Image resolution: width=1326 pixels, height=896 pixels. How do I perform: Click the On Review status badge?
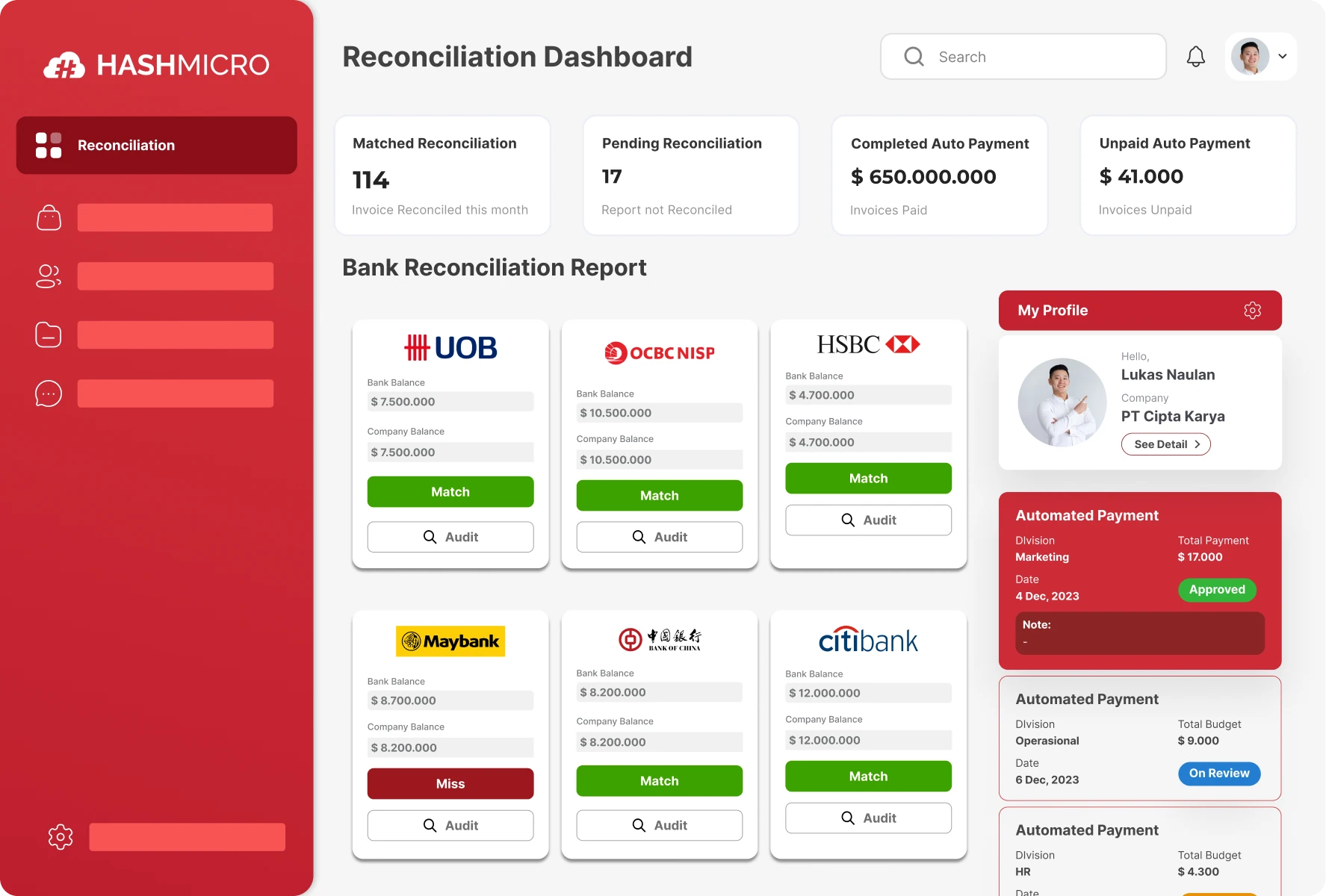1218,774
